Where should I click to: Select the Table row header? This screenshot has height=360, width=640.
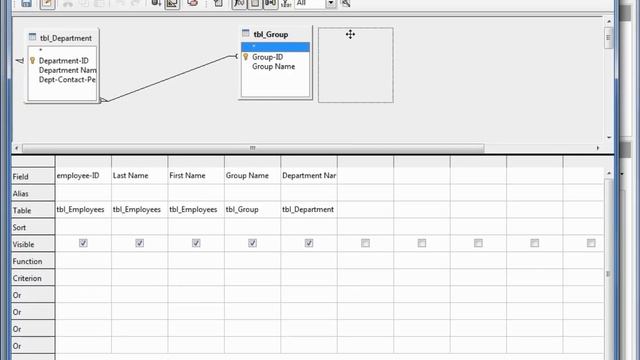33,211
